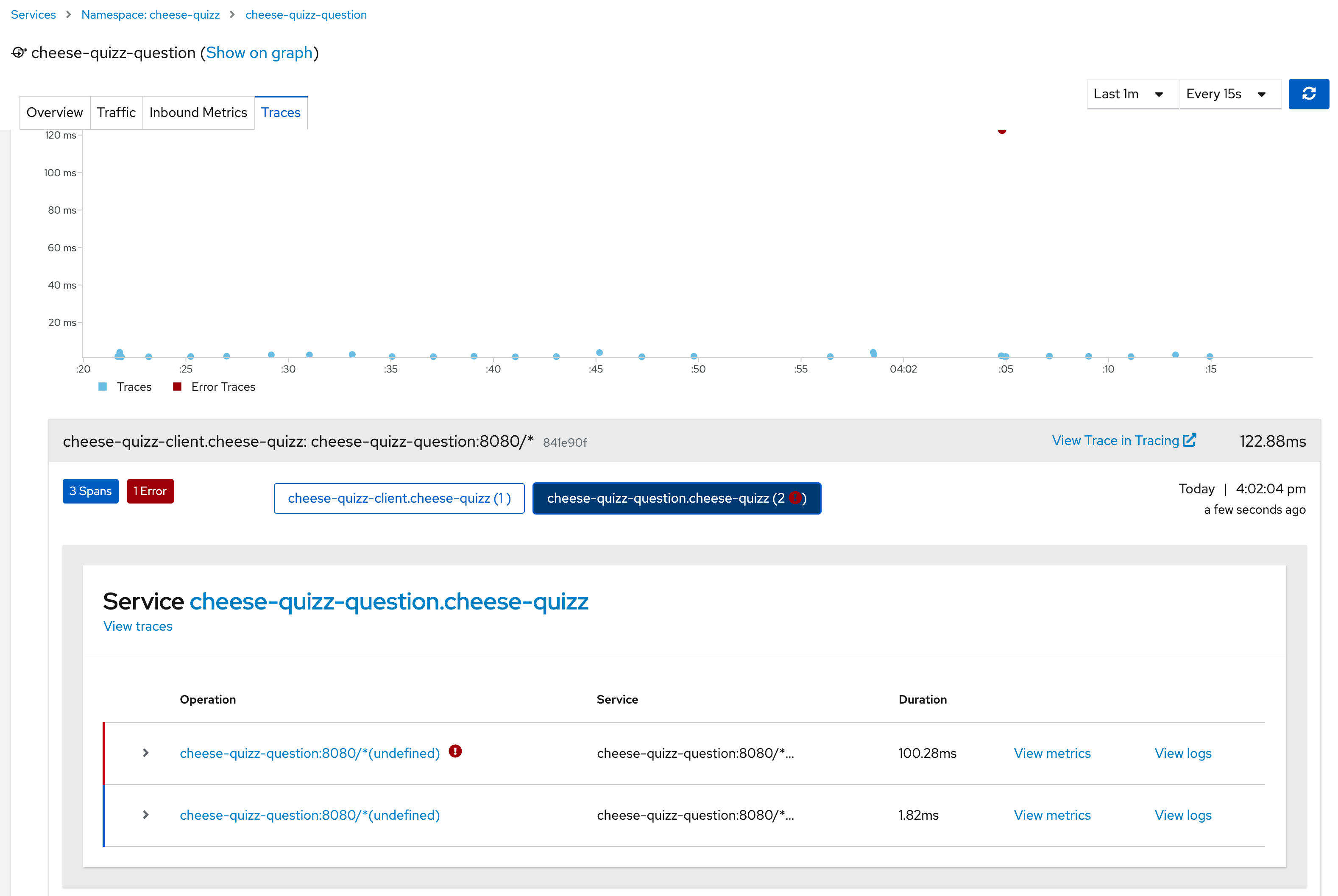The image size is (1338, 896).
Task: Click View metrics for the 100.28ms span
Action: [1052, 753]
